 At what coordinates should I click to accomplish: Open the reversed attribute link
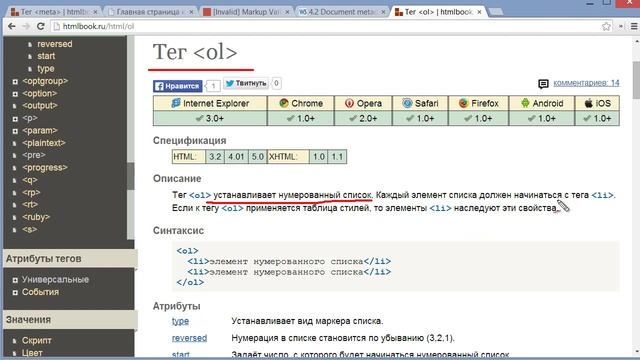pos(189,338)
